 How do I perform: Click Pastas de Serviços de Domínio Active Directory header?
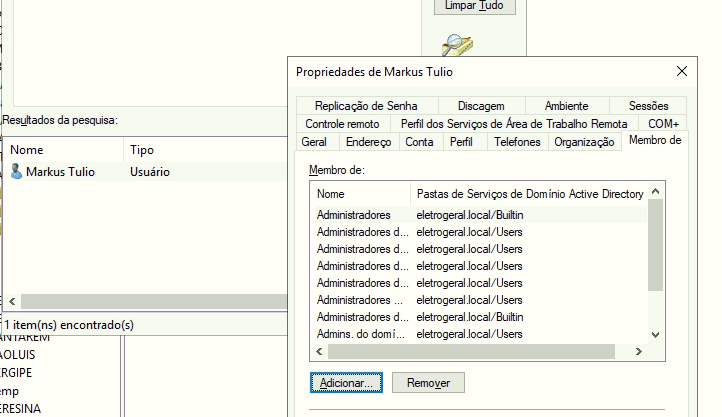(530, 194)
